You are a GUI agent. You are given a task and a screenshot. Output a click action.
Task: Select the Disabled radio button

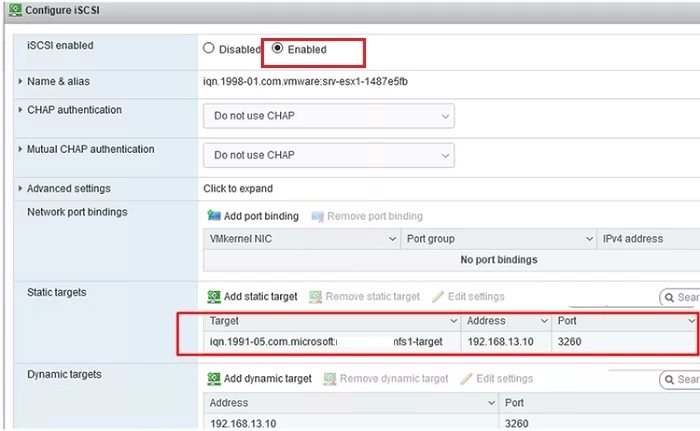click(x=208, y=48)
